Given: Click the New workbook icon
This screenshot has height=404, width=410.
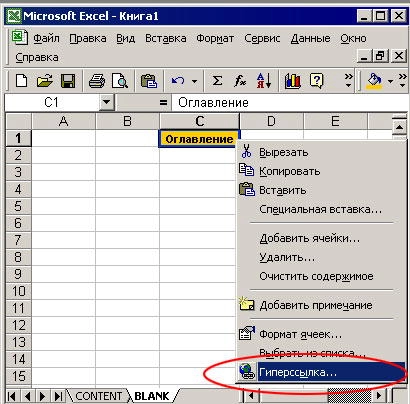Looking at the screenshot, I should [x=22, y=81].
